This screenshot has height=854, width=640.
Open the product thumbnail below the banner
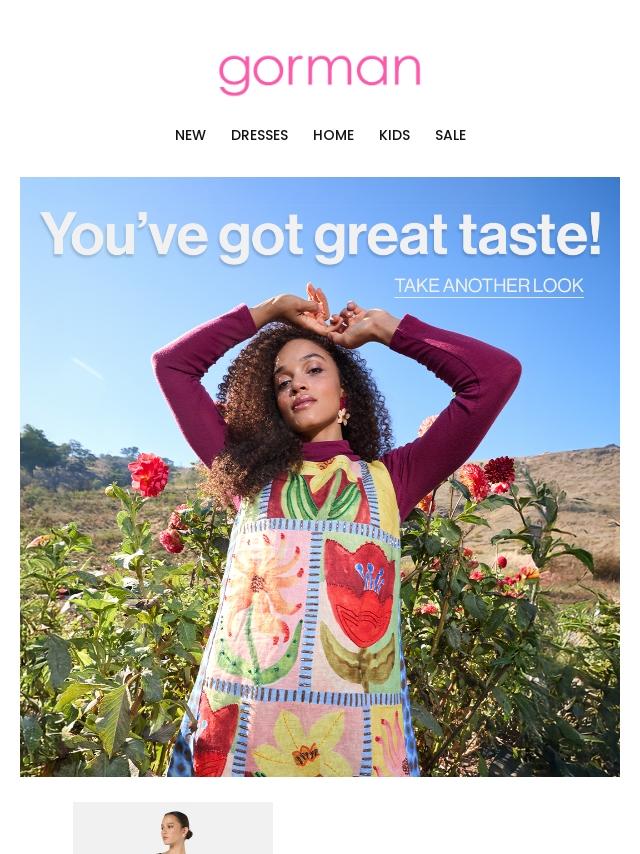click(x=173, y=828)
